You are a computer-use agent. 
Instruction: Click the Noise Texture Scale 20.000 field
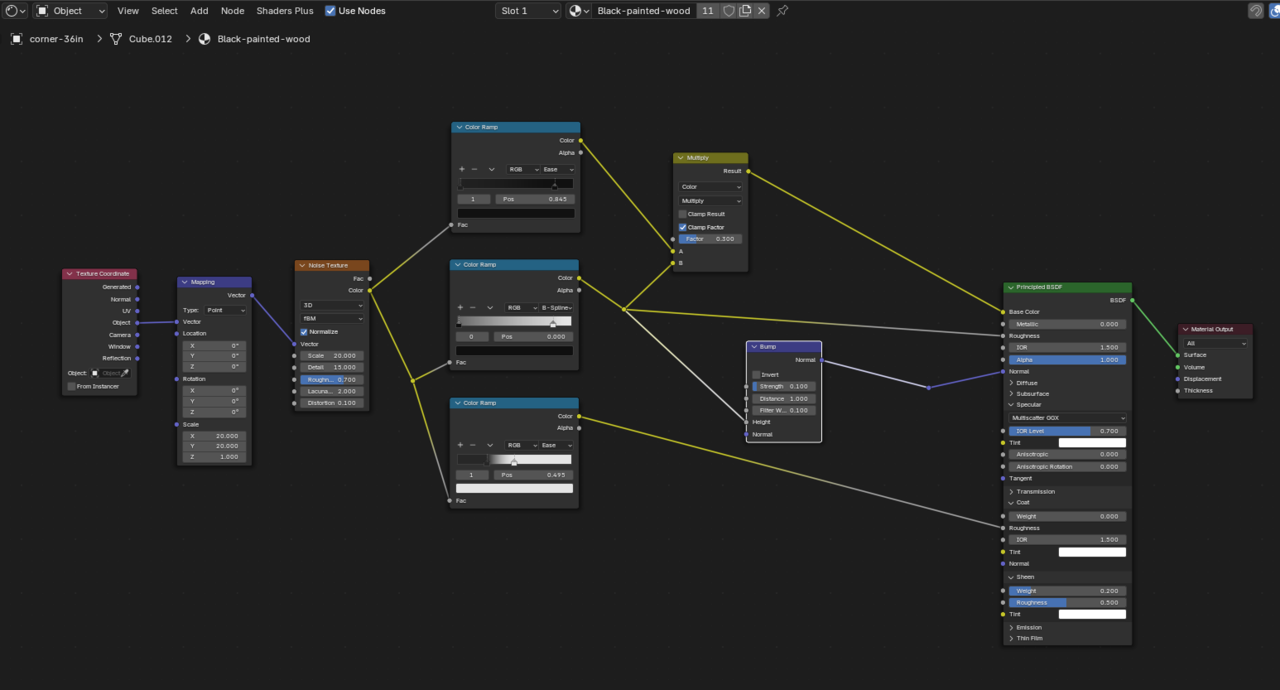332,356
